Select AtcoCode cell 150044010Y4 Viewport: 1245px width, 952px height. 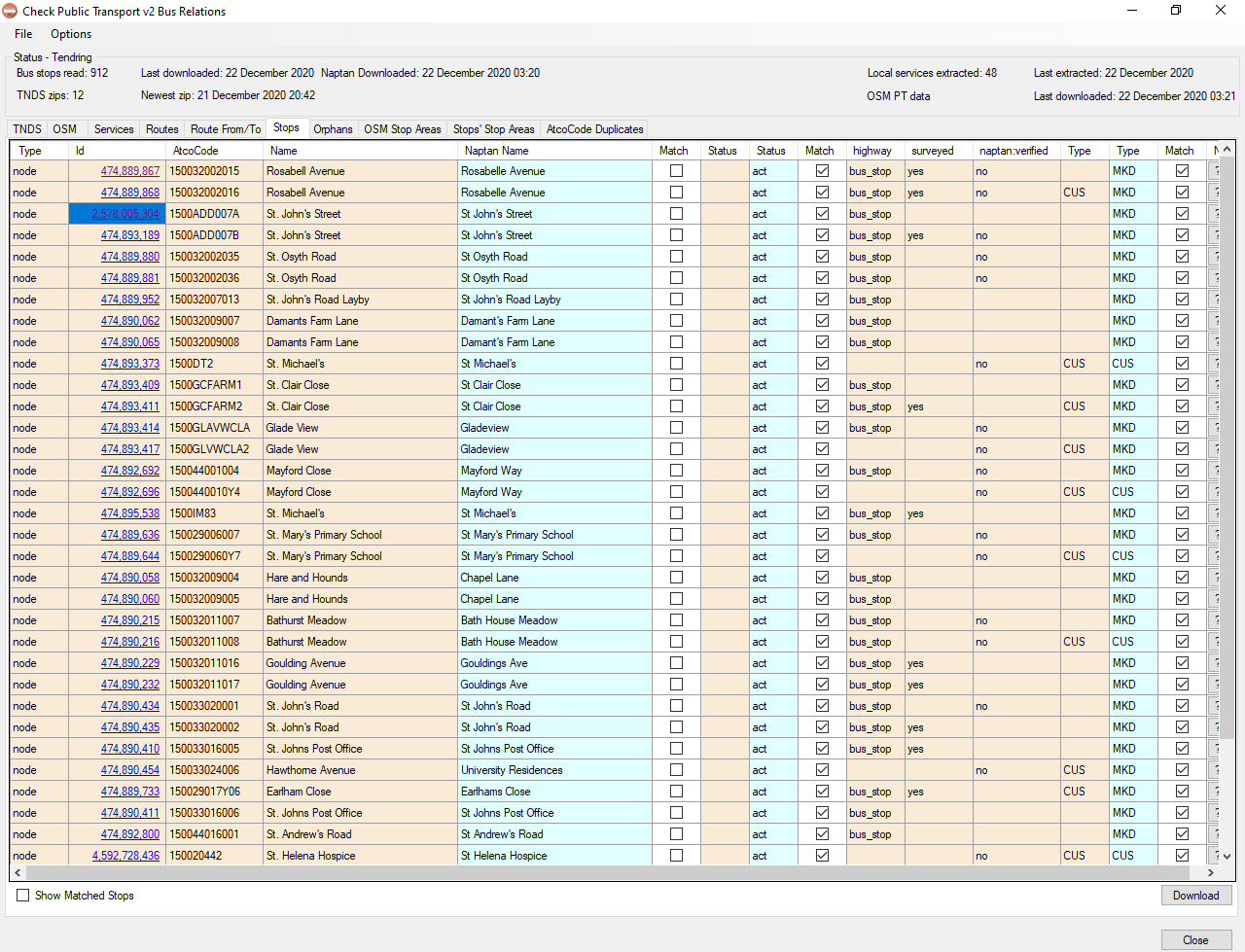pyautogui.click(x=214, y=492)
